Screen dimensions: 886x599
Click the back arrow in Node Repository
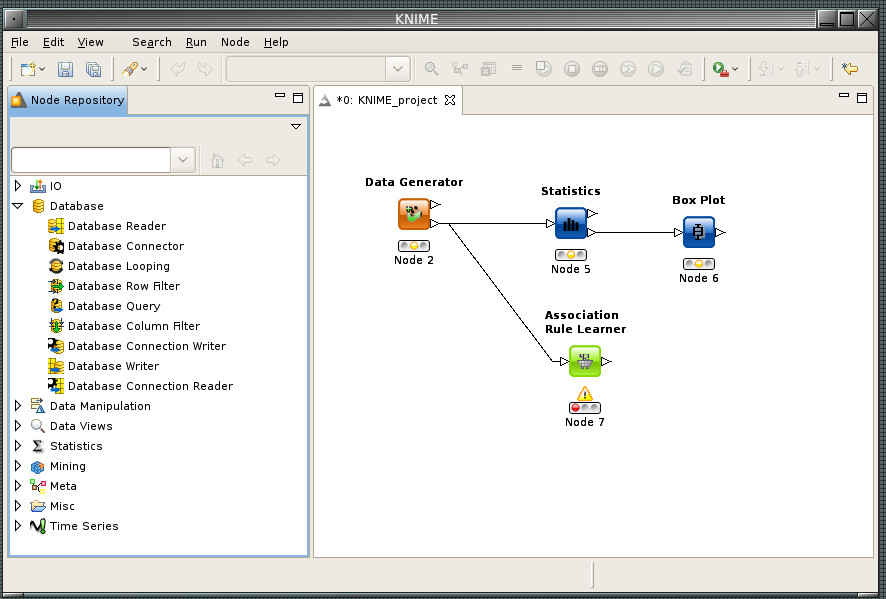245,160
